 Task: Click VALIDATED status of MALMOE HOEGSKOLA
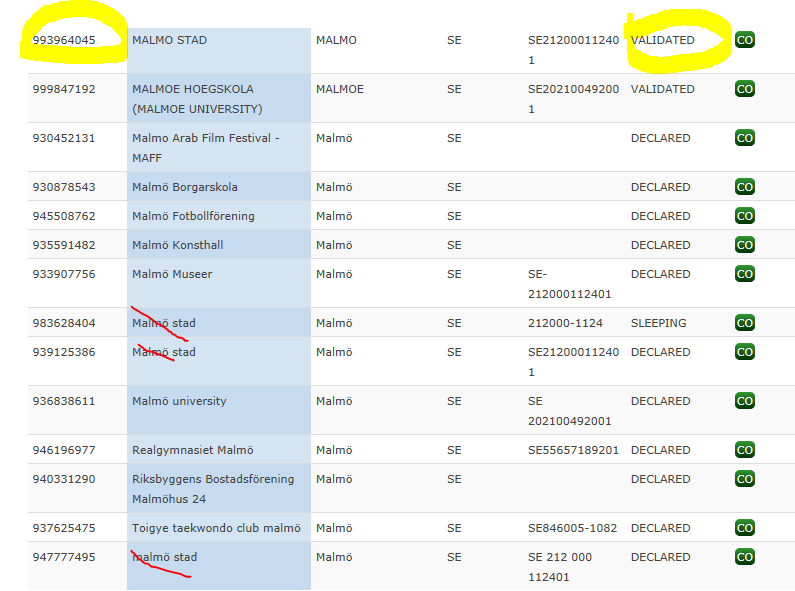coord(663,89)
